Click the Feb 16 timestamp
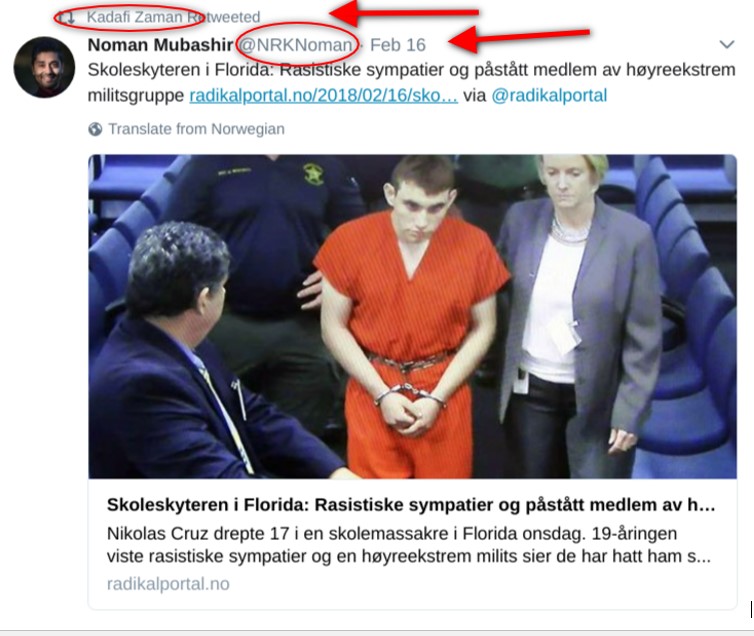The height and width of the screenshot is (636, 754). (x=398, y=45)
